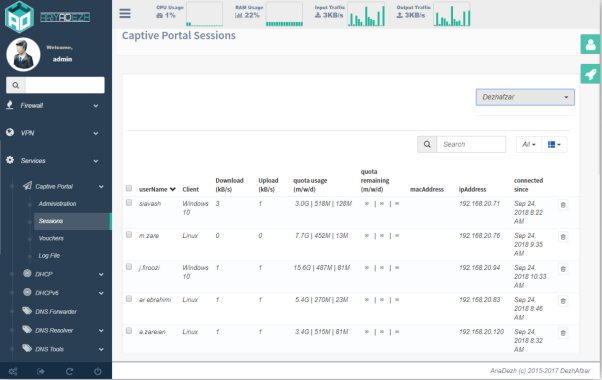Image resolution: width=602 pixels, height=380 pixels.
Task: Click the DNS Forwarder tag icon
Action: (27, 311)
